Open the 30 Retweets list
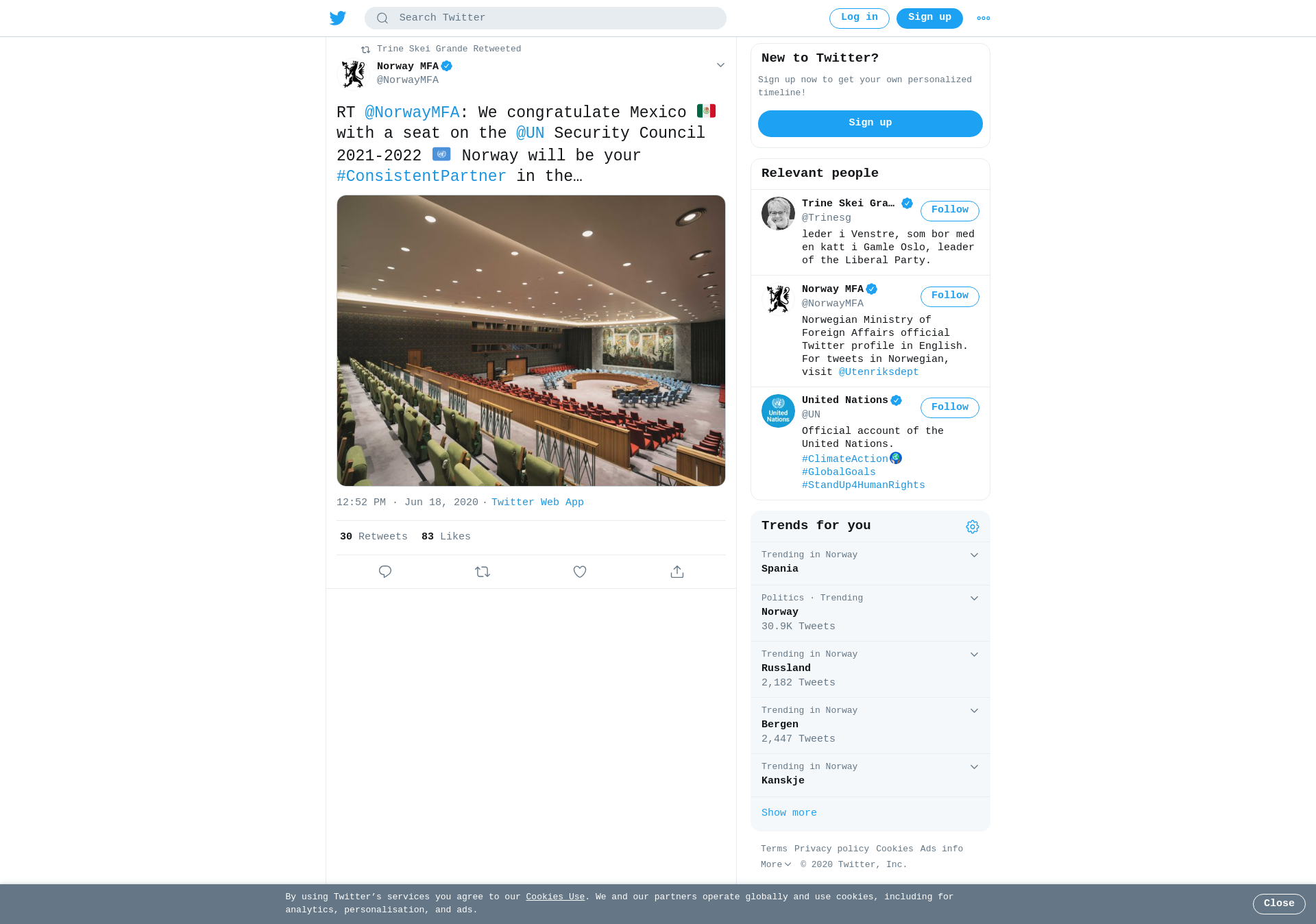This screenshot has height=924, width=1316. coord(374,537)
